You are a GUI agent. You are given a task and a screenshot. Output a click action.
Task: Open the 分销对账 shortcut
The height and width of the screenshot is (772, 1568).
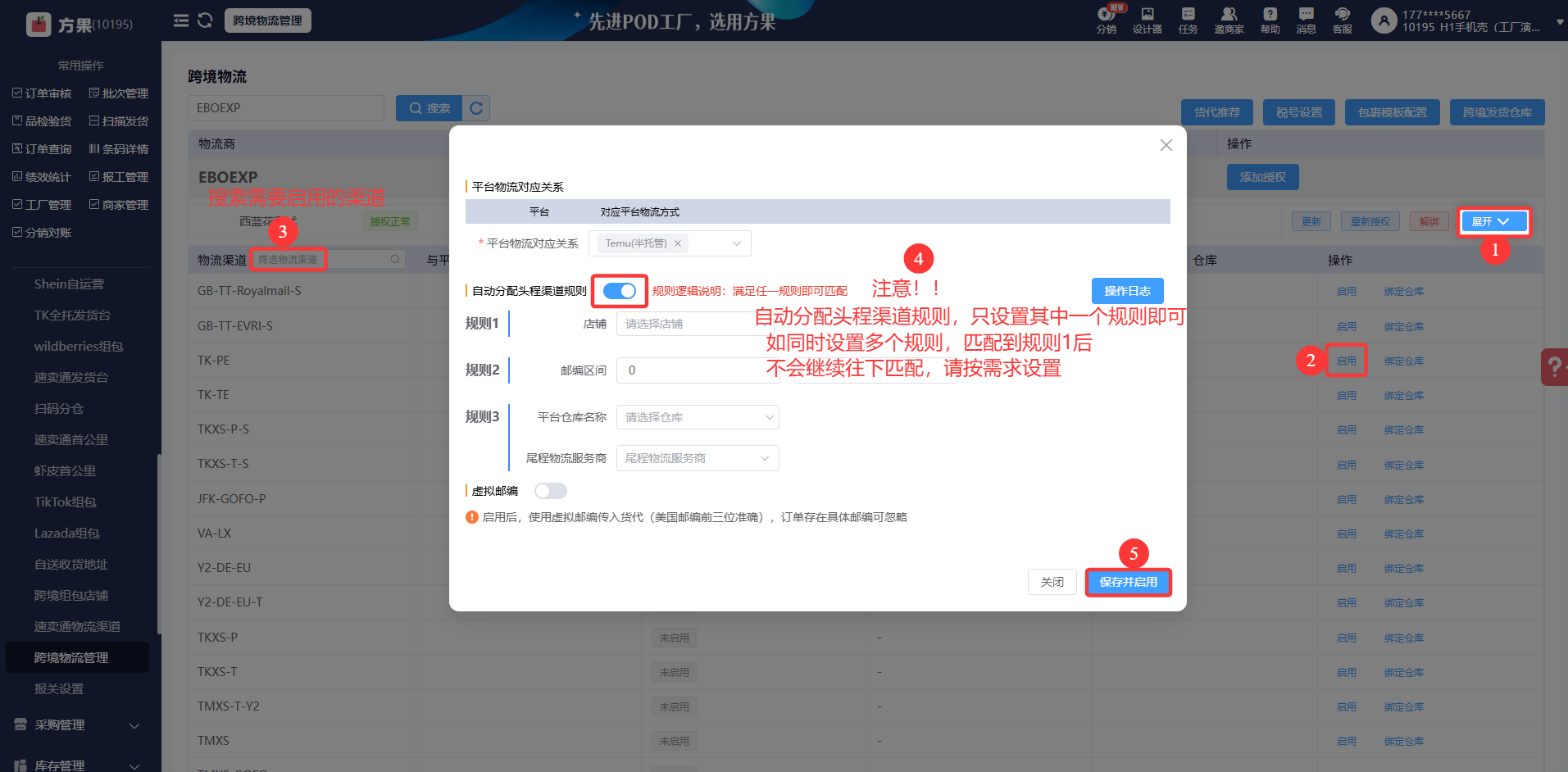coord(42,233)
